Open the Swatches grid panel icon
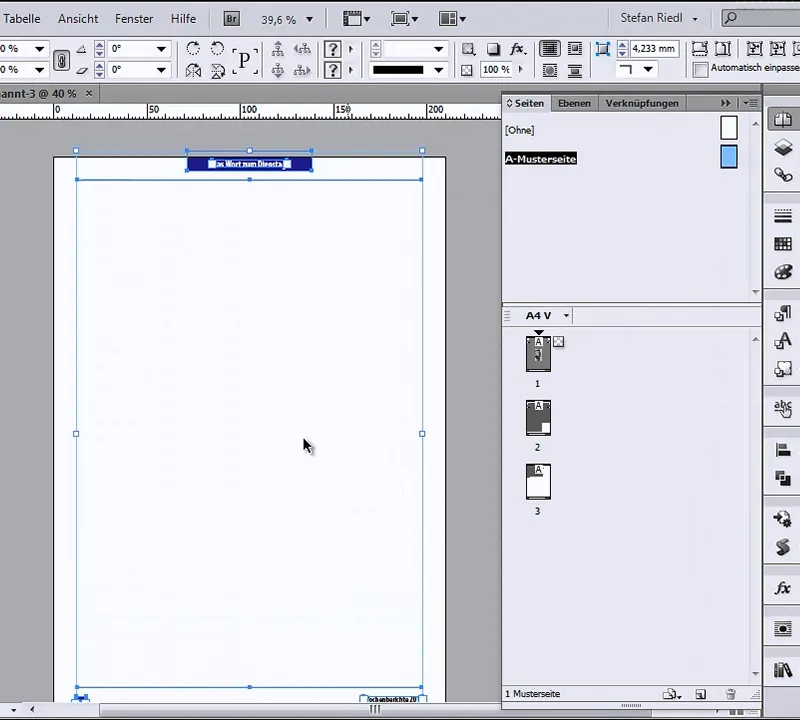 point(783,244)
